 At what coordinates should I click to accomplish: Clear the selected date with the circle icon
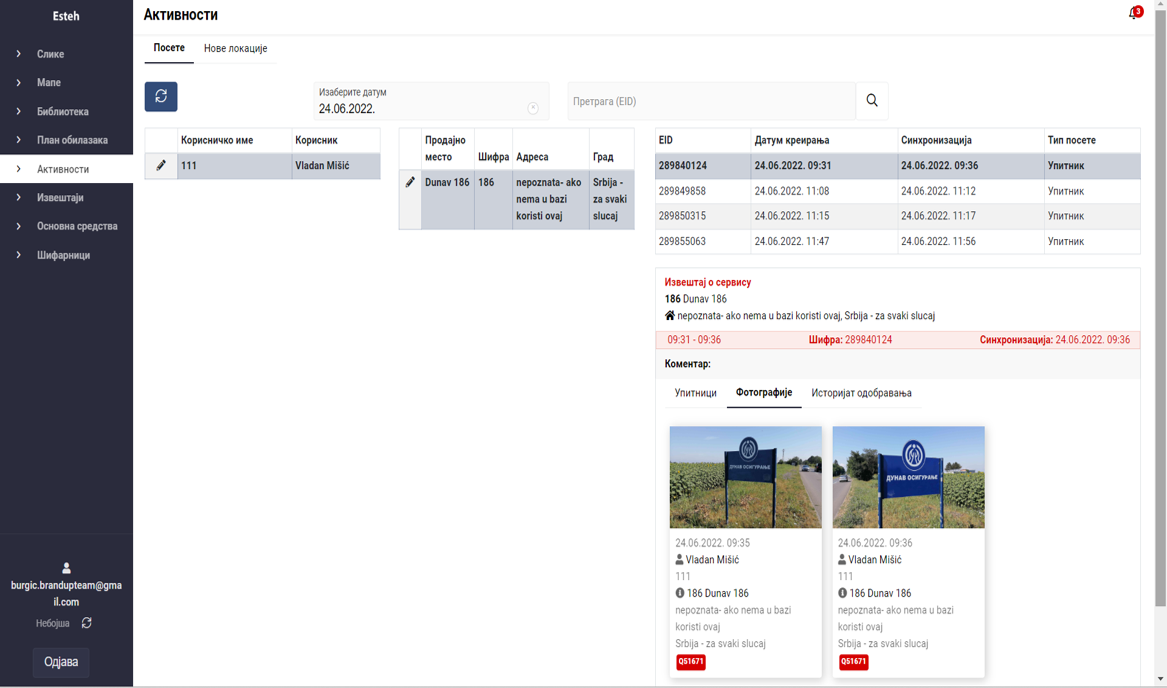[x=533, y=109]
